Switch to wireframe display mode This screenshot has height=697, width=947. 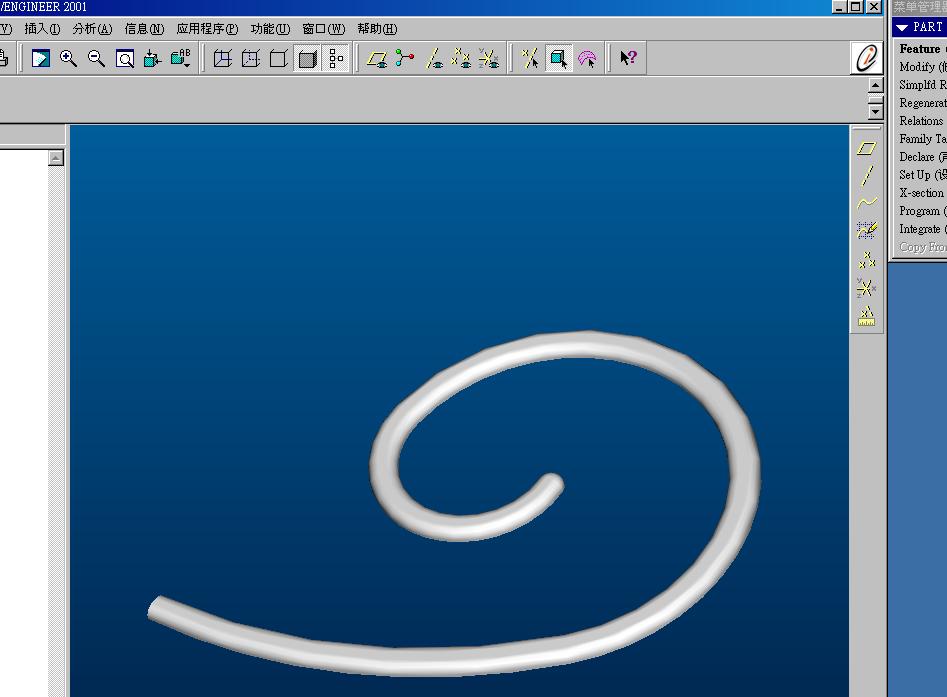click(x=223, y=59)
